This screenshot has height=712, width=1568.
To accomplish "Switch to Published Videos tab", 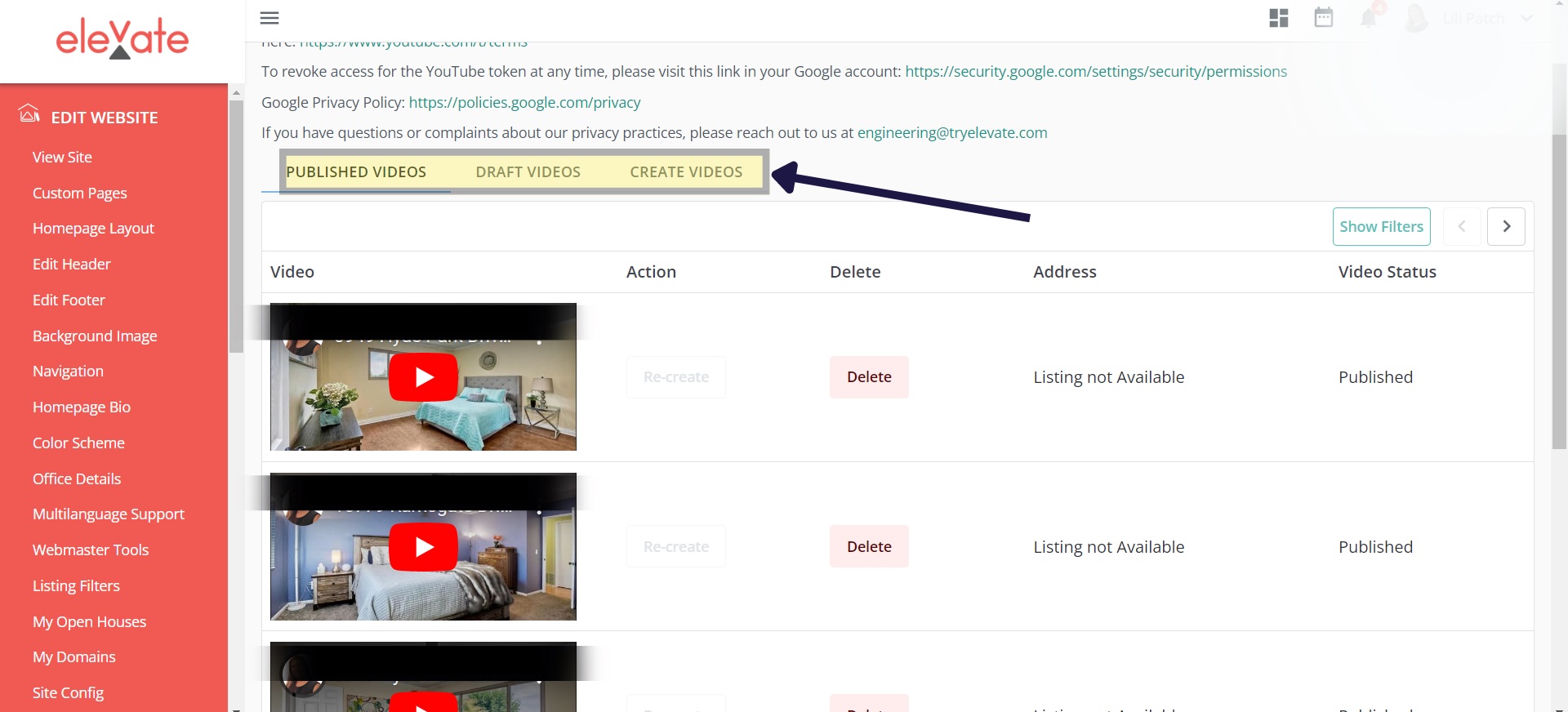I will pos(356,172).
